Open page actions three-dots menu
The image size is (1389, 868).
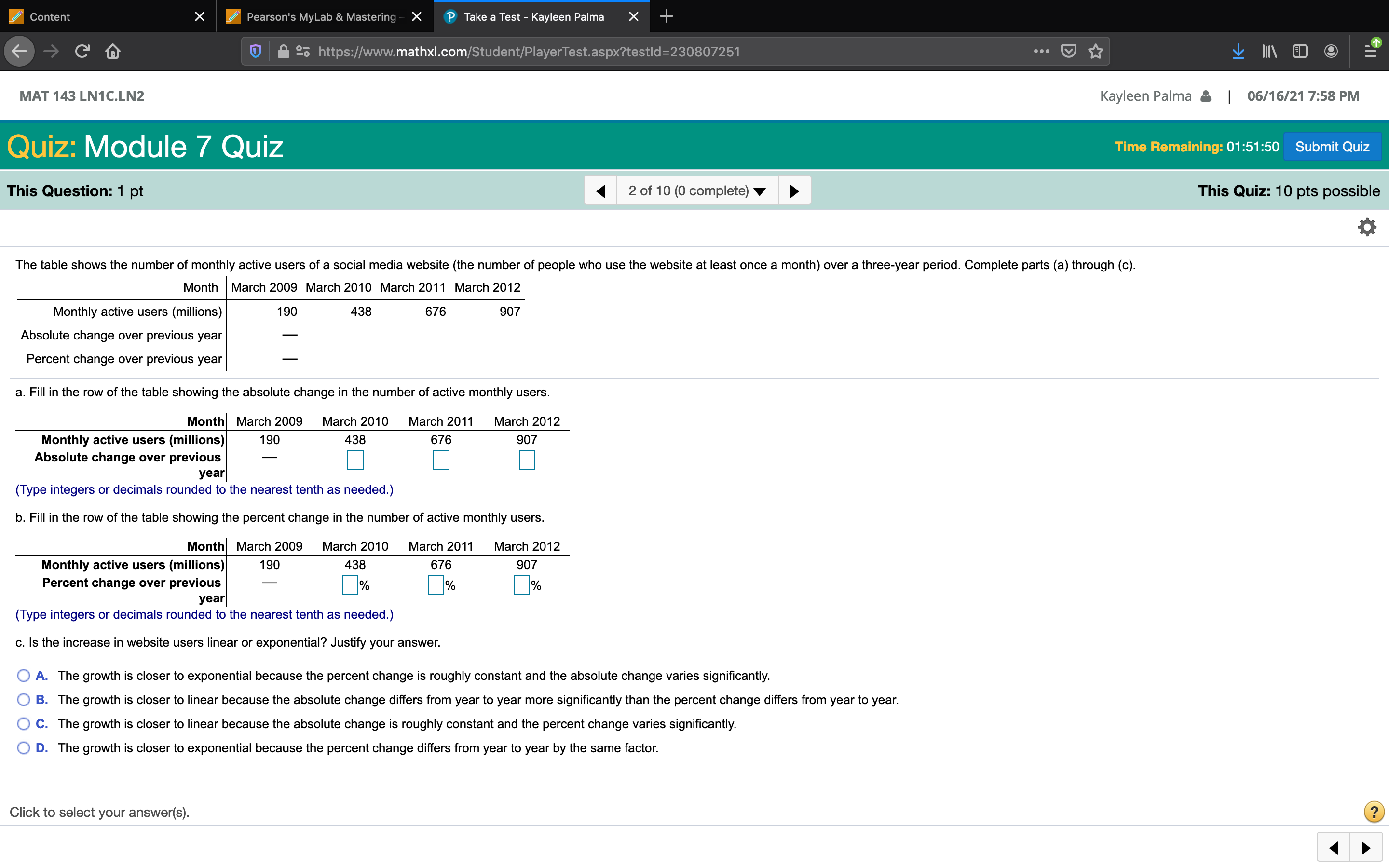click(x=1041, y=52)
